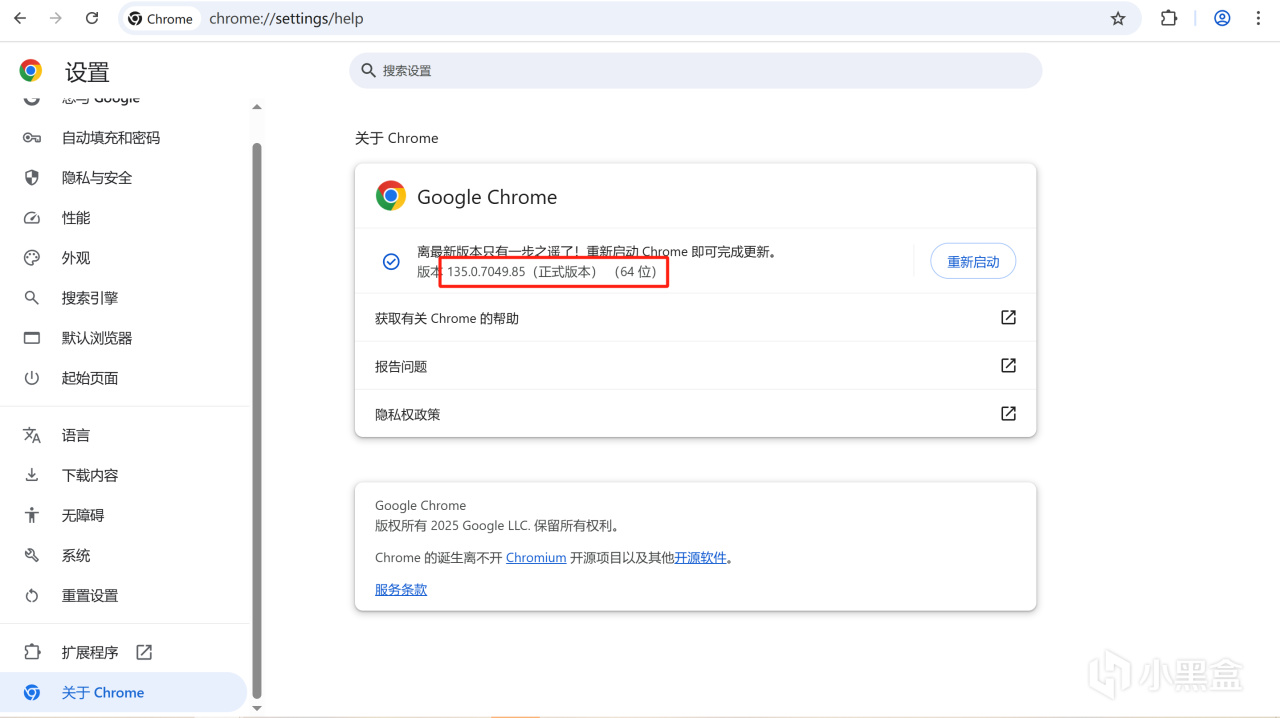This screenshot has height=718, width=1280.
Task: Click the sidebar scroll down arrow
Action: click(x=257, y=708)
